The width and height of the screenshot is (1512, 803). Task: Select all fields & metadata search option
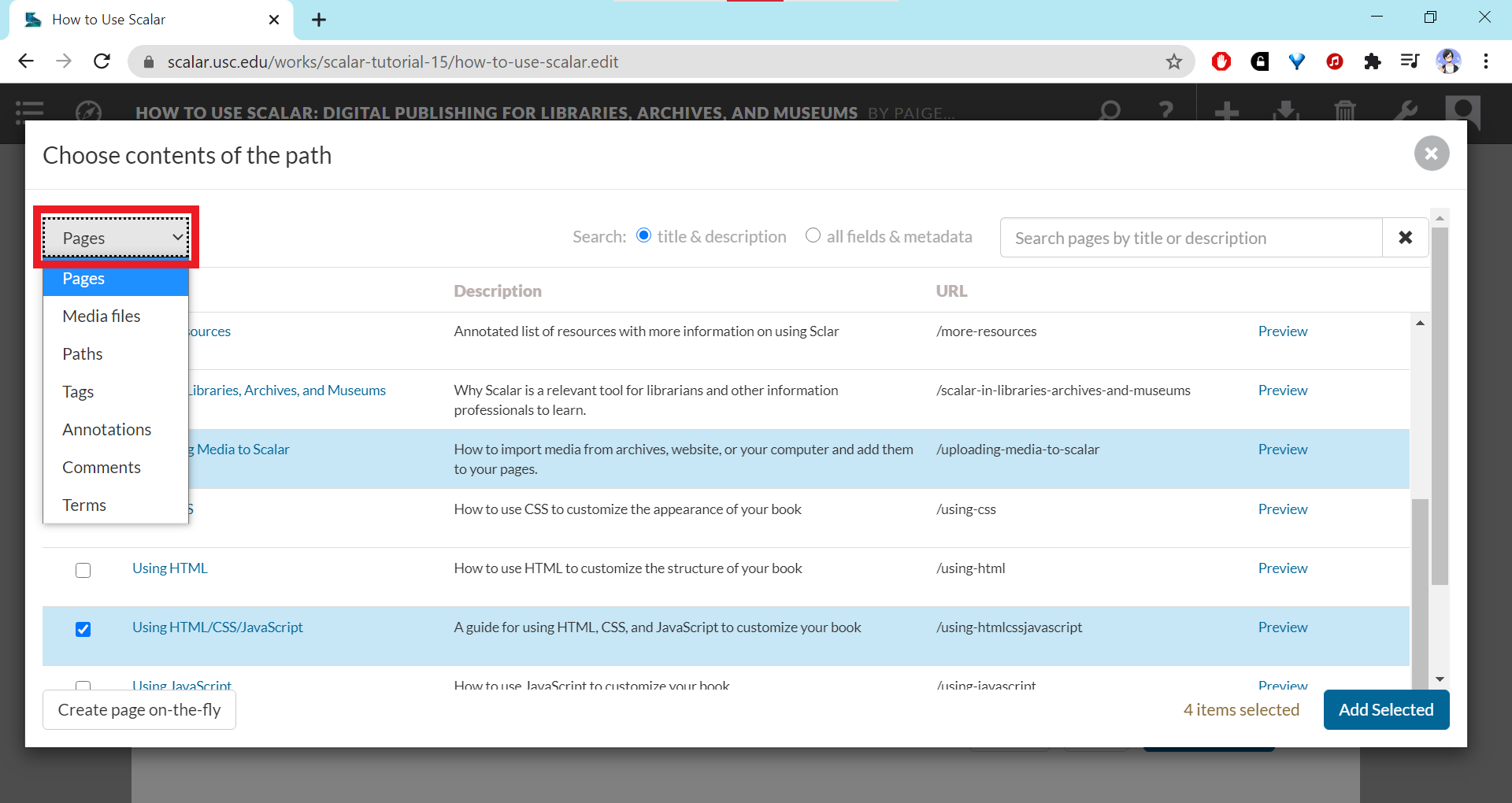point(813,236)
